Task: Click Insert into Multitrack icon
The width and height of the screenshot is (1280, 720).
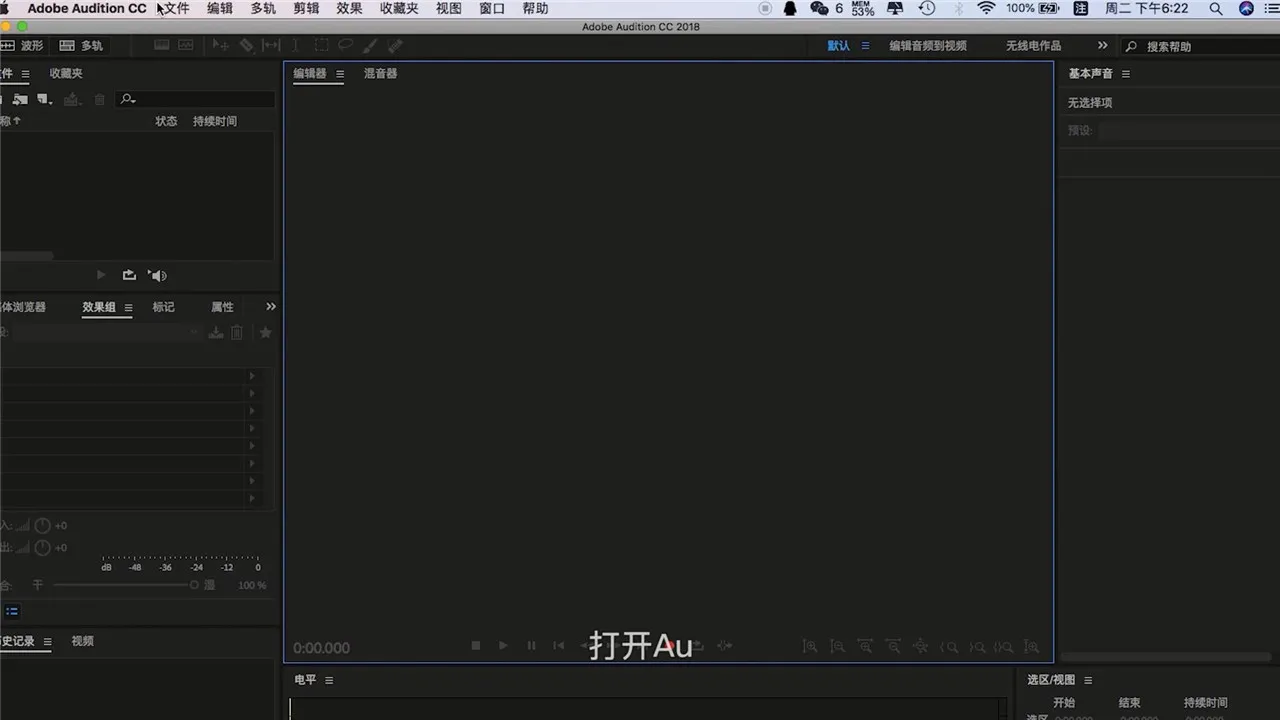Action: click(72, 99)
